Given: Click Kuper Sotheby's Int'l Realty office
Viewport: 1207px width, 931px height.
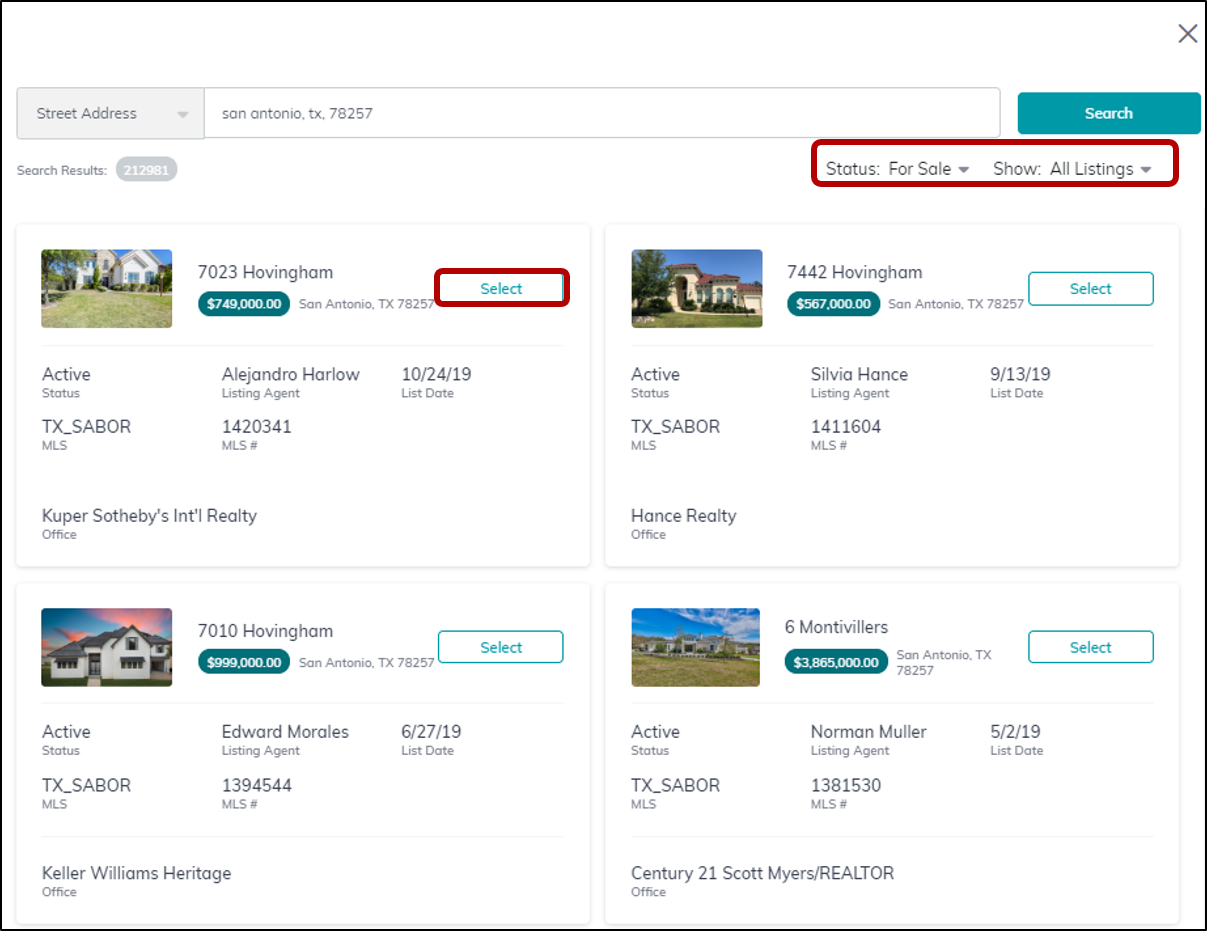Looking at the screenshot, I should pyautogui.click(x=149, y=516).
